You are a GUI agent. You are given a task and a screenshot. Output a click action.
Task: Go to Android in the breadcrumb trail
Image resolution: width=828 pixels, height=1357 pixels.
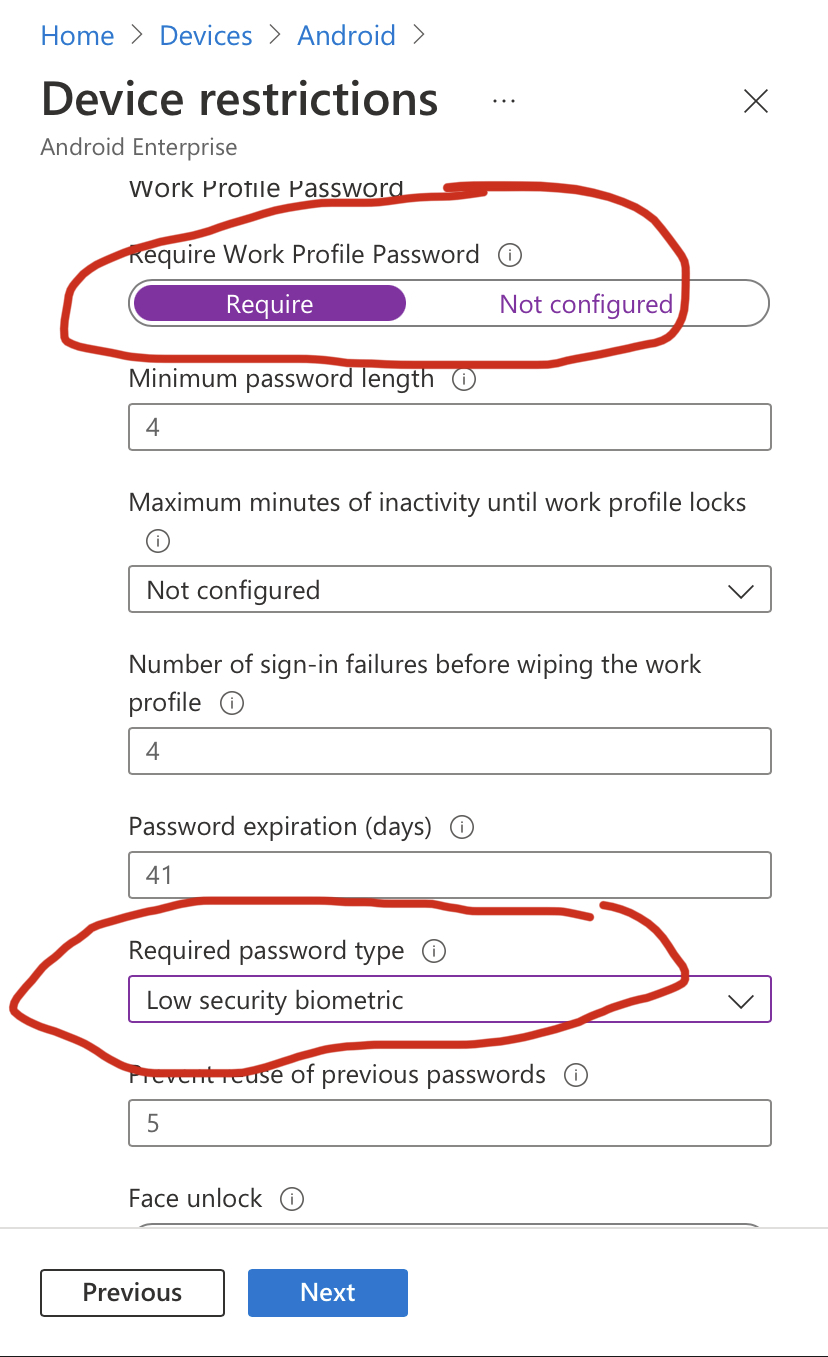(346, 35)
